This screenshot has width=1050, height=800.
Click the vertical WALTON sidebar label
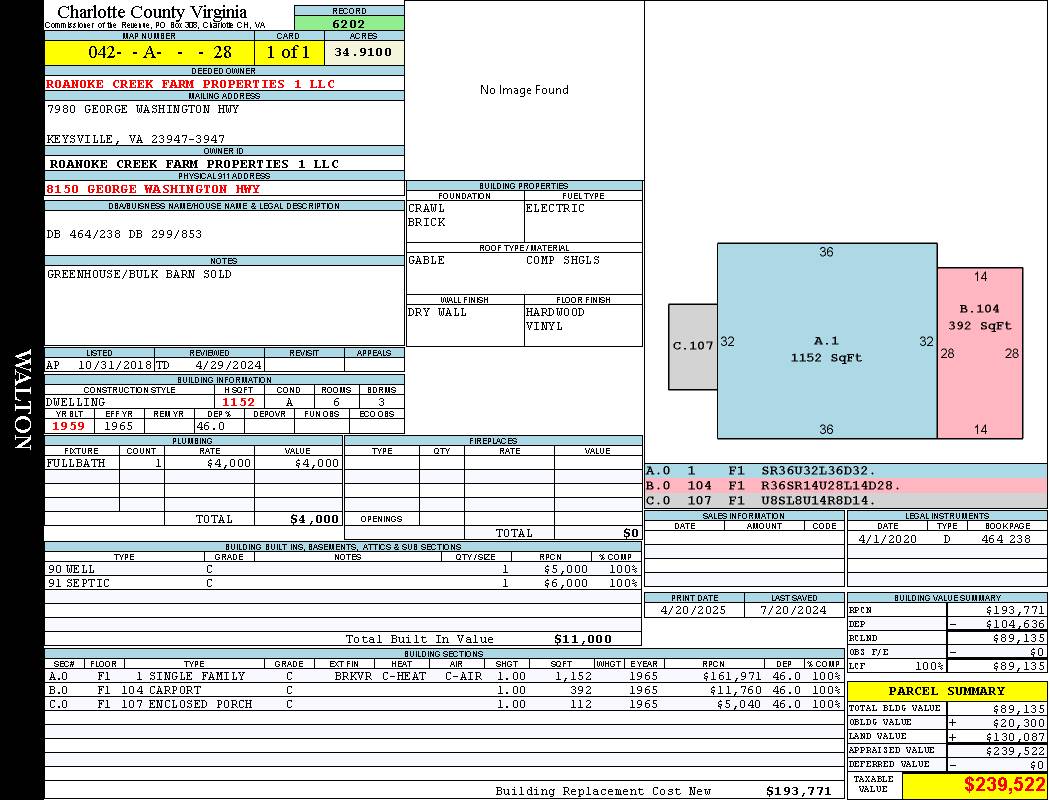coord(22,400)
